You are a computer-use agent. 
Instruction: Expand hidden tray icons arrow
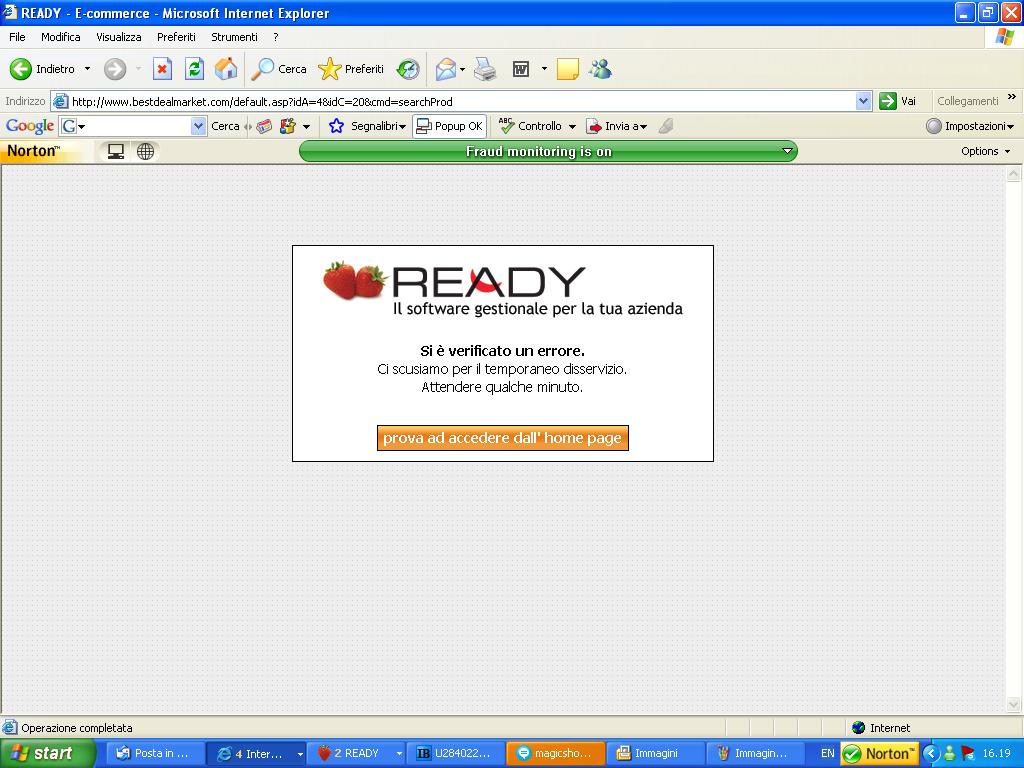point(931,754)
